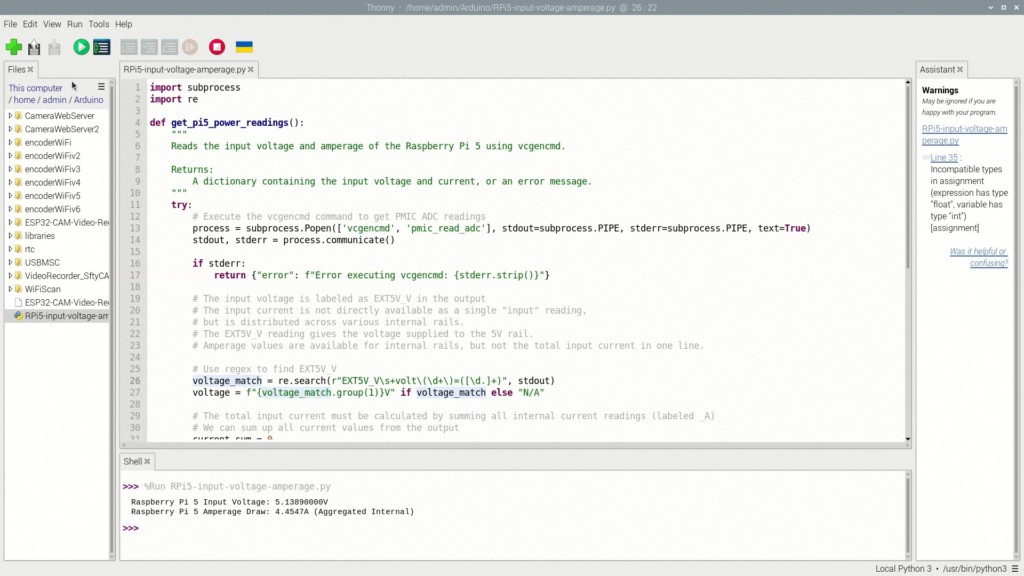
Task: Close the Shell panel tab
Action: pyautogui.click(x=147, y=462)
